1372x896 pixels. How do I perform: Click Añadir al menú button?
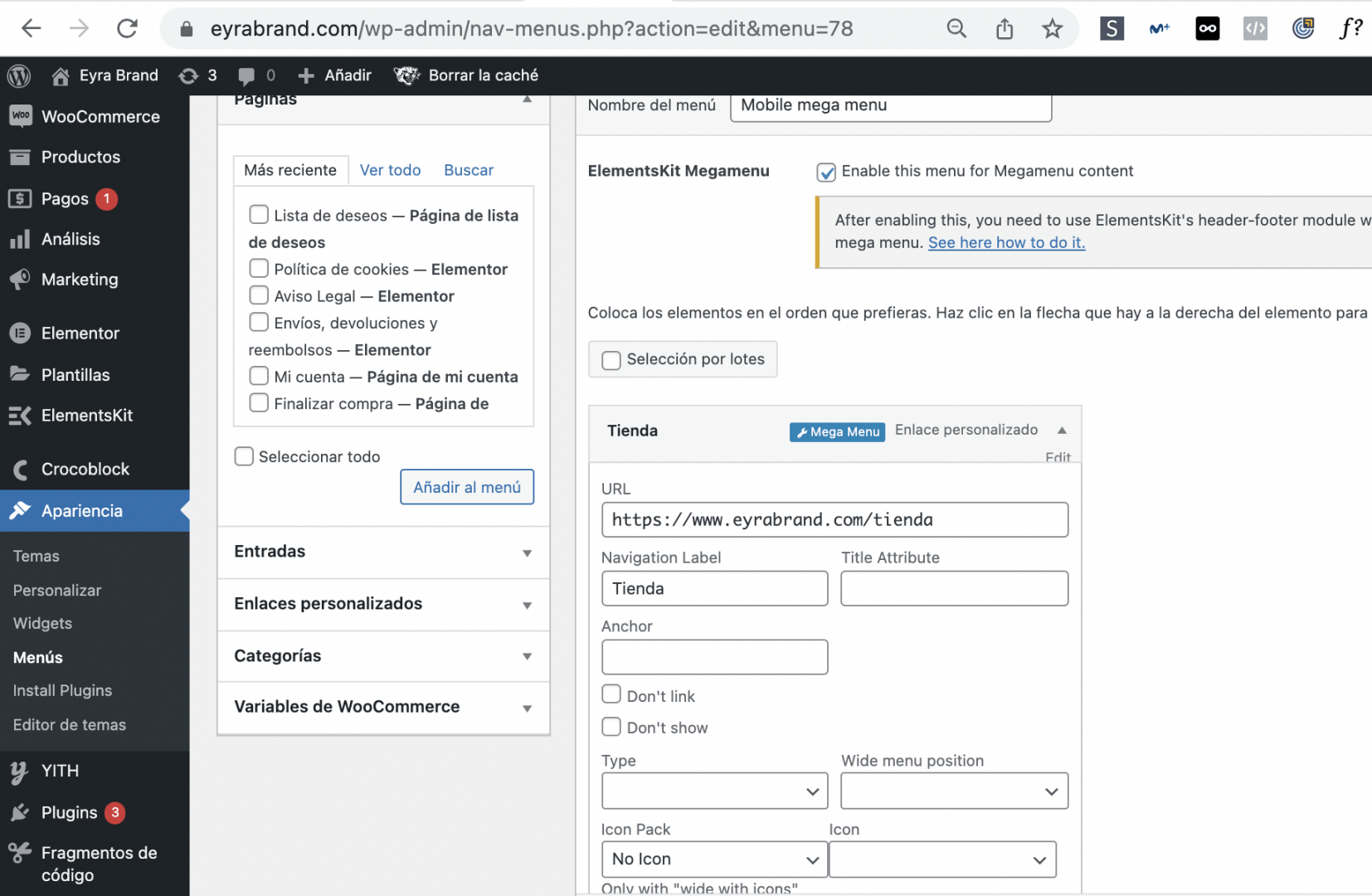(x=467, y=487)
